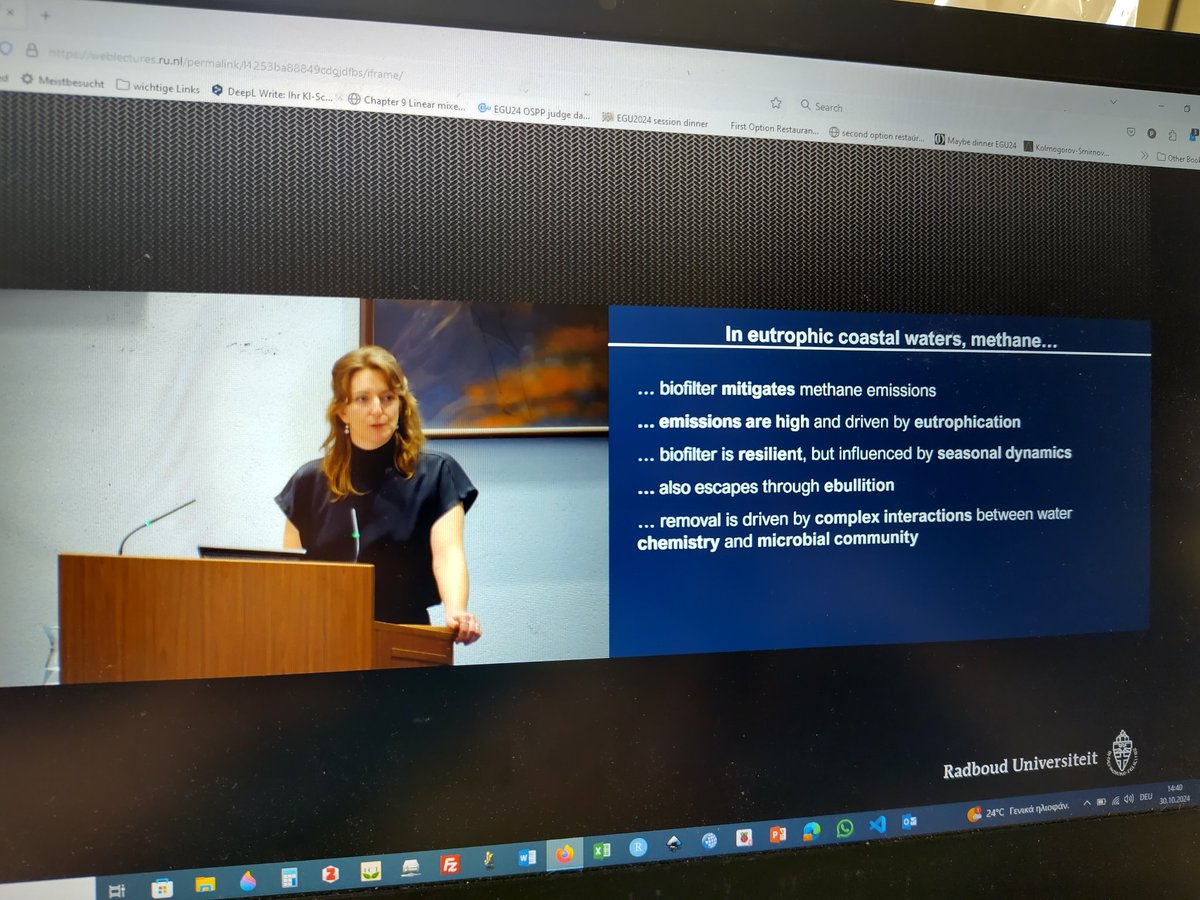Open the Kolmogorov-Smirnov bookmark

coord(1067,148)
